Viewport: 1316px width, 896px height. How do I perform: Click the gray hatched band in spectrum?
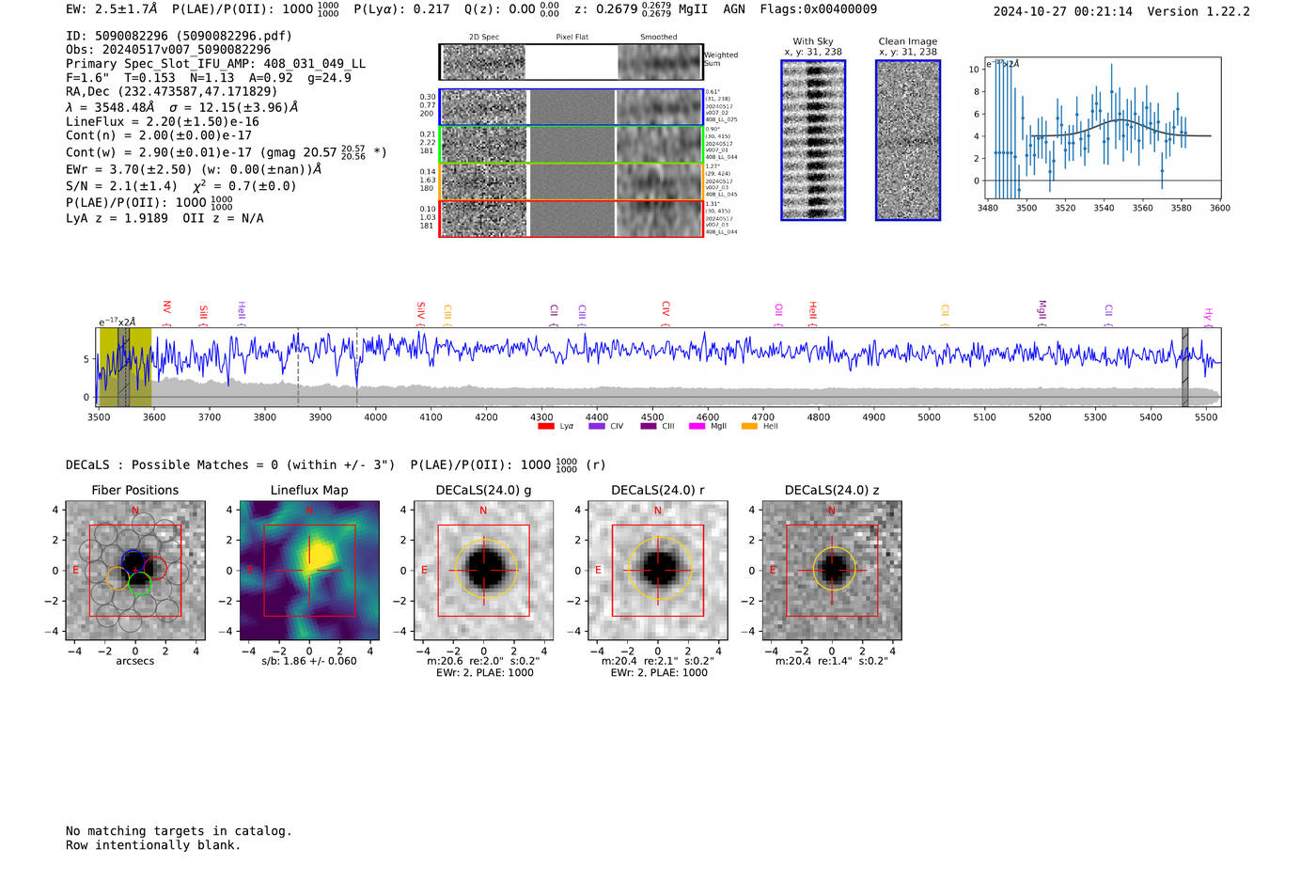point(1184,367)
